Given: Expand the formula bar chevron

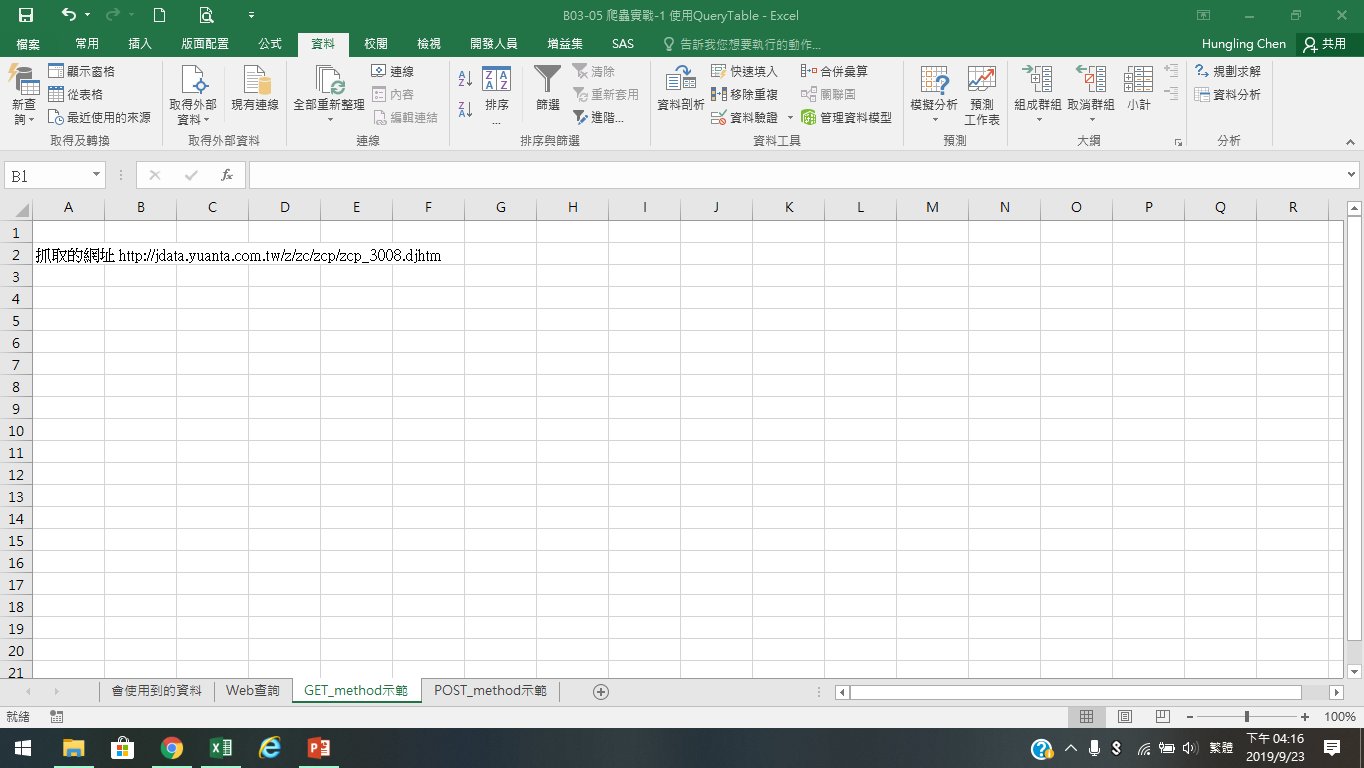Looking at the screenshot, I should (1352, 175).
